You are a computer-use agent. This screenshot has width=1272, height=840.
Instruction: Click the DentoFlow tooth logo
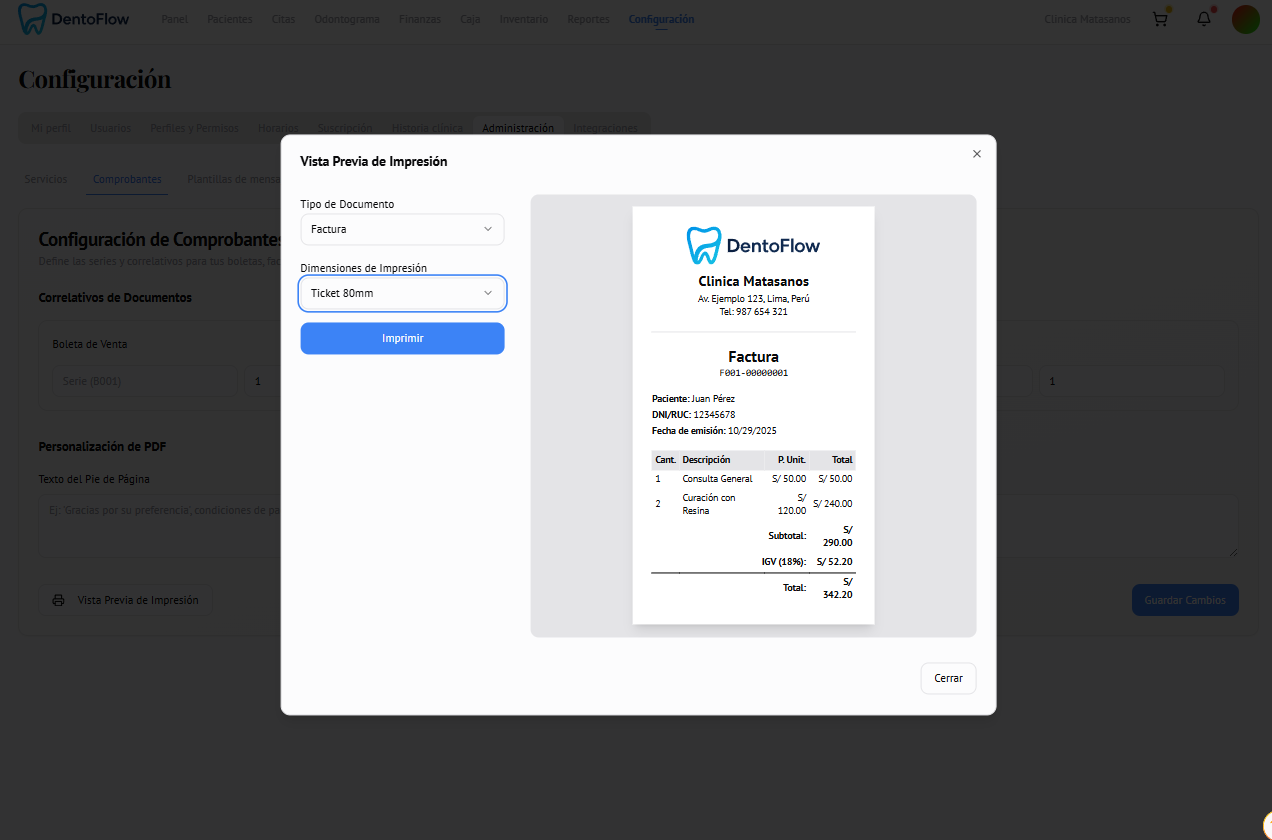(x=30, y=18)
